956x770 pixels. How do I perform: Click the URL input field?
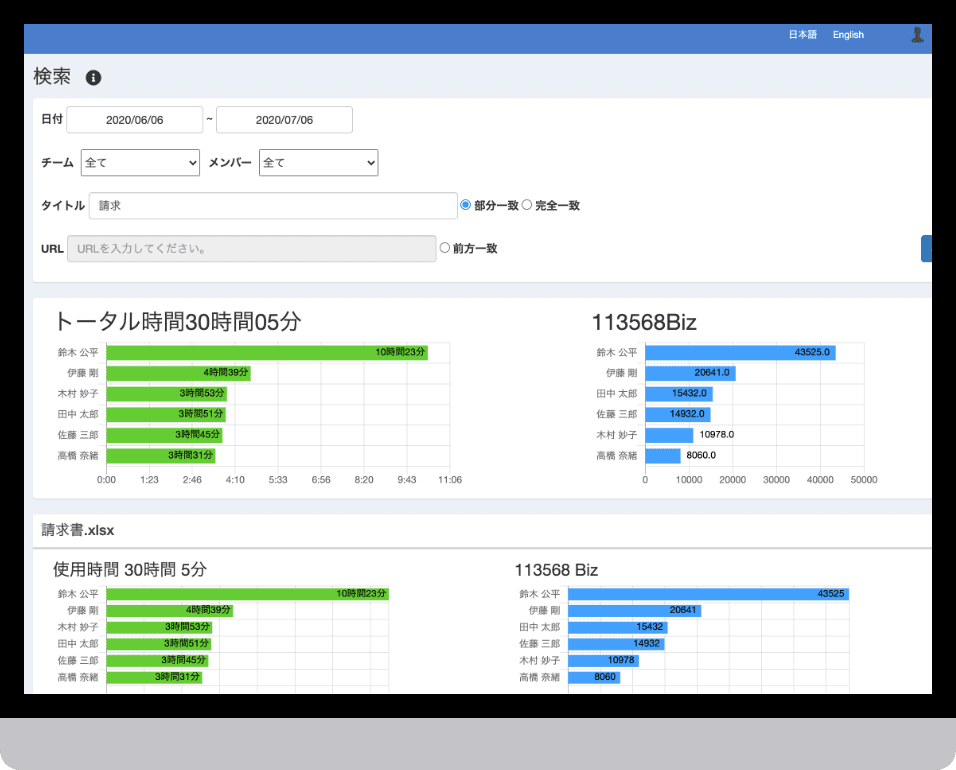point(252,249)
